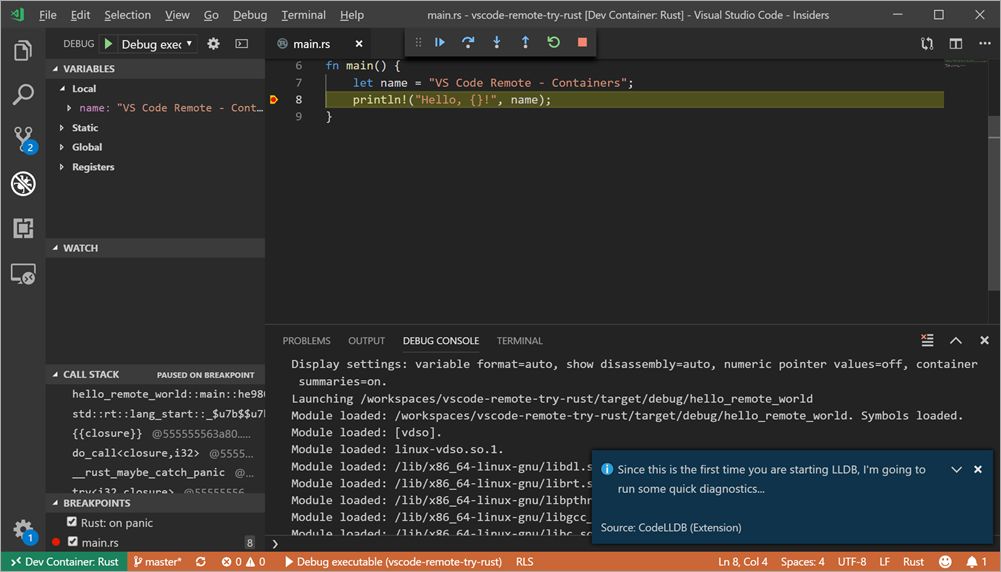Open the Terminal menu

point(303,15)
